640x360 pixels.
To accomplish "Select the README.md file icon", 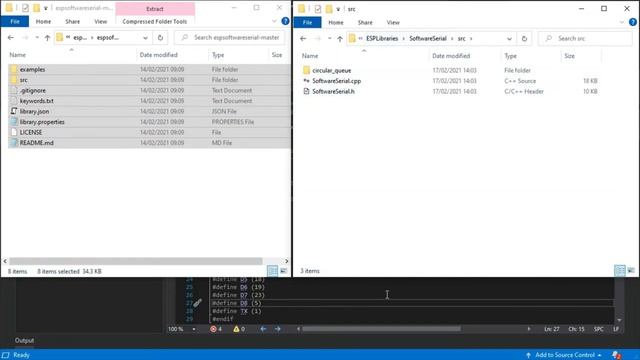I will tap(14, 143).
